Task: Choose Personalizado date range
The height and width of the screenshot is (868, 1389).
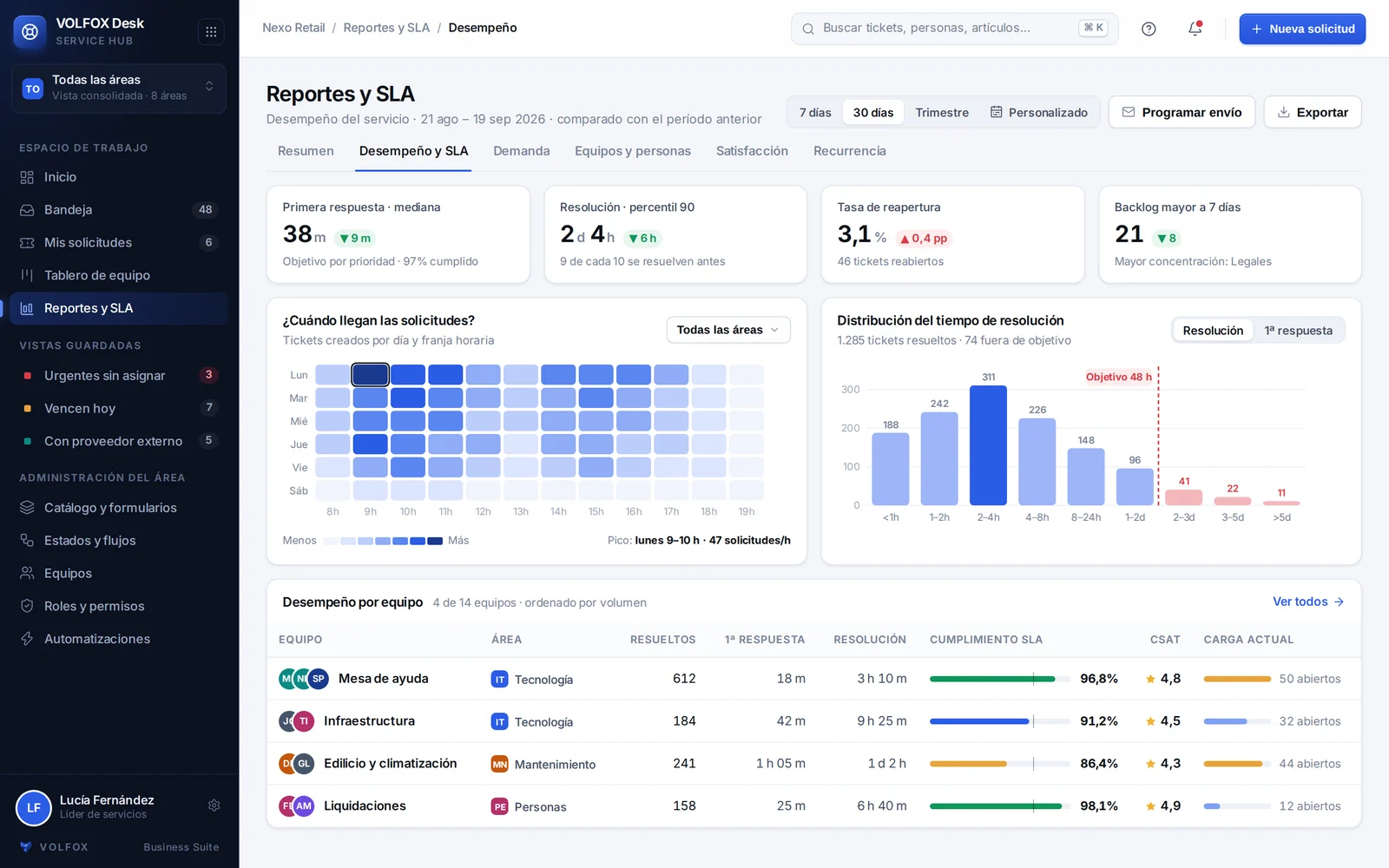Action: [1039, 113]
